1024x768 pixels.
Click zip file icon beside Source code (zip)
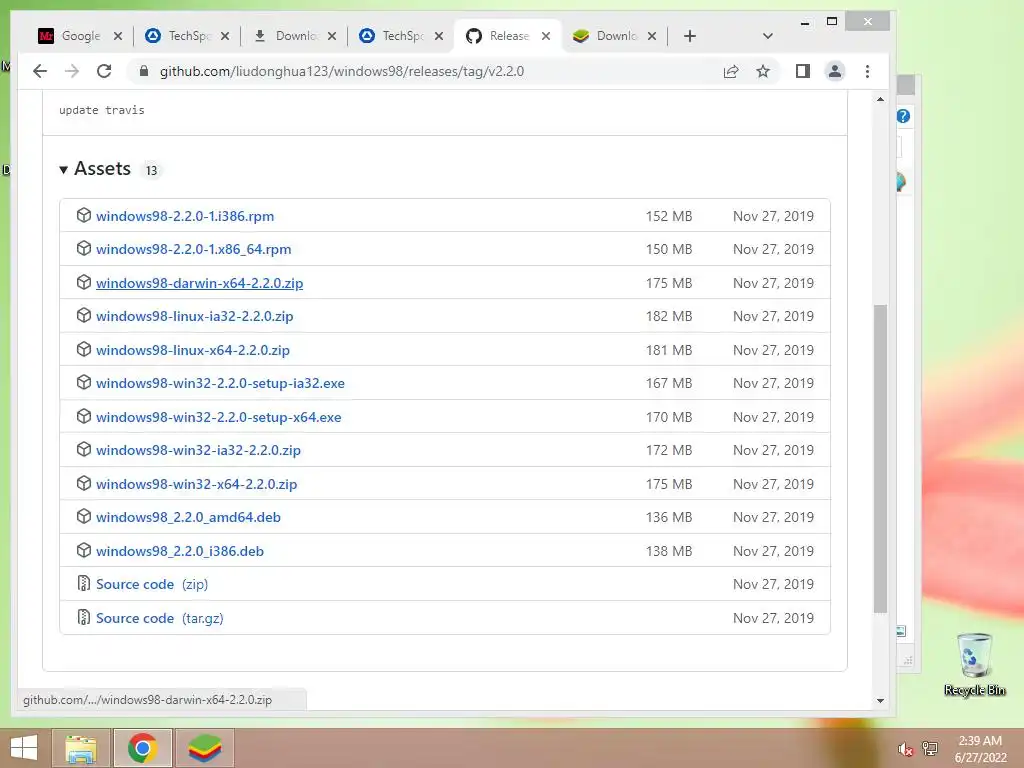point(84,583)
